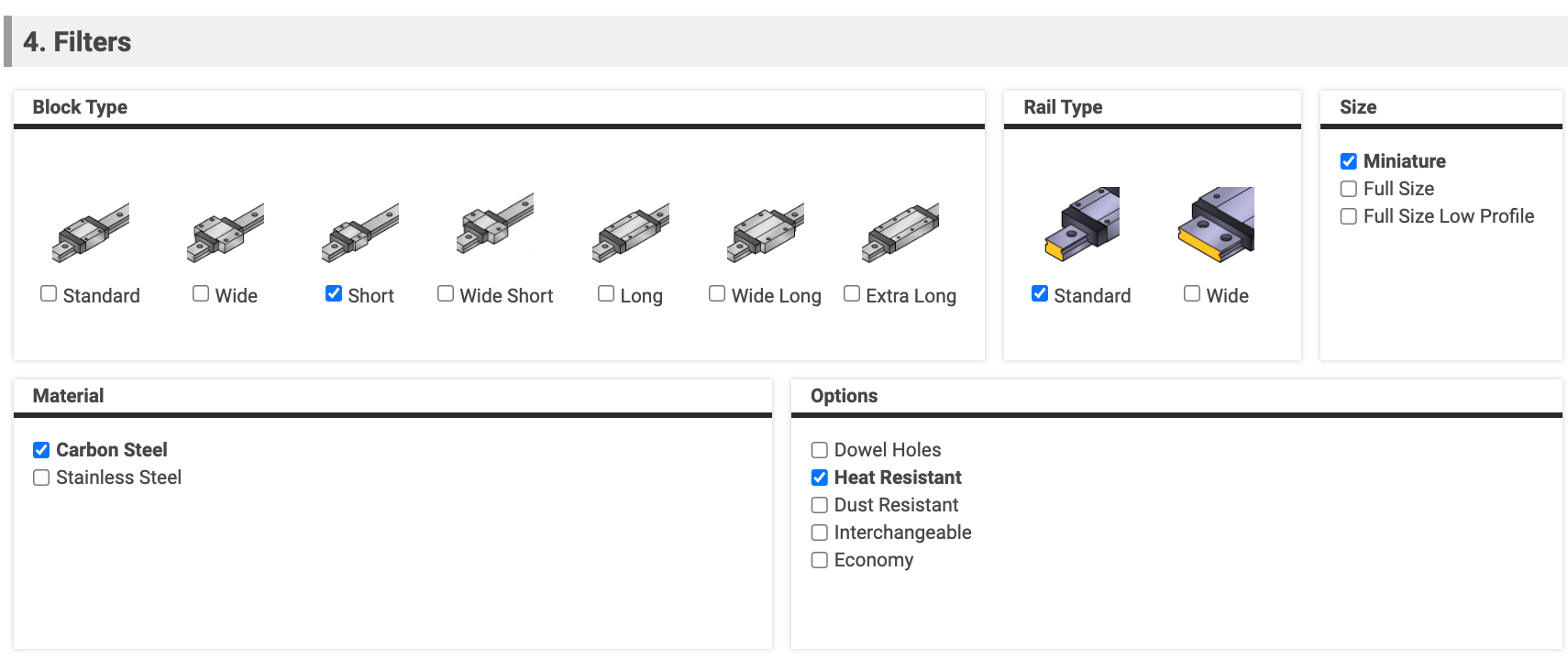The height and width of the screenshot is (659, 1568).
Task: Toggle the Wide rail type checkbox
Action: [x=1192, y=293]
